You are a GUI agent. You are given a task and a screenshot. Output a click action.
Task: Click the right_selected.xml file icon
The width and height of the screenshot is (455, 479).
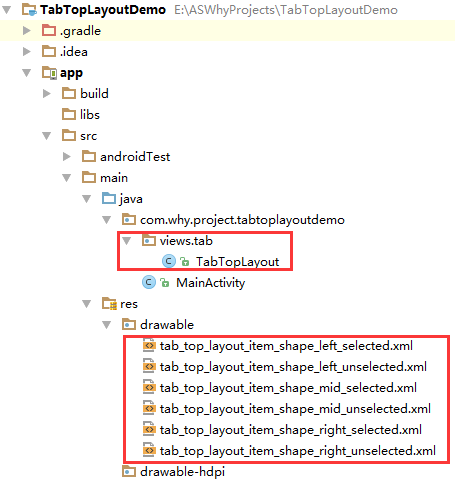[149, 429]
